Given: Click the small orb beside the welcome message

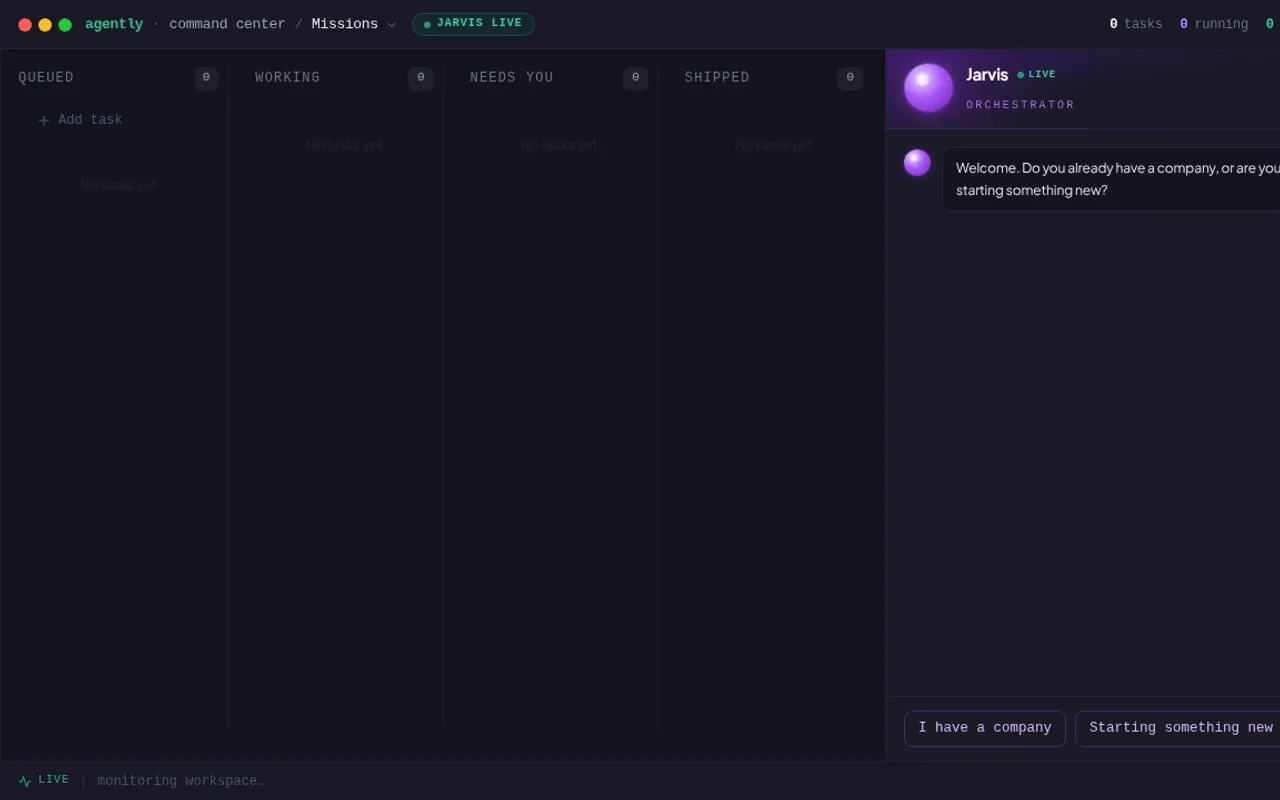Looking at the screenshot, I should [917, 163].
